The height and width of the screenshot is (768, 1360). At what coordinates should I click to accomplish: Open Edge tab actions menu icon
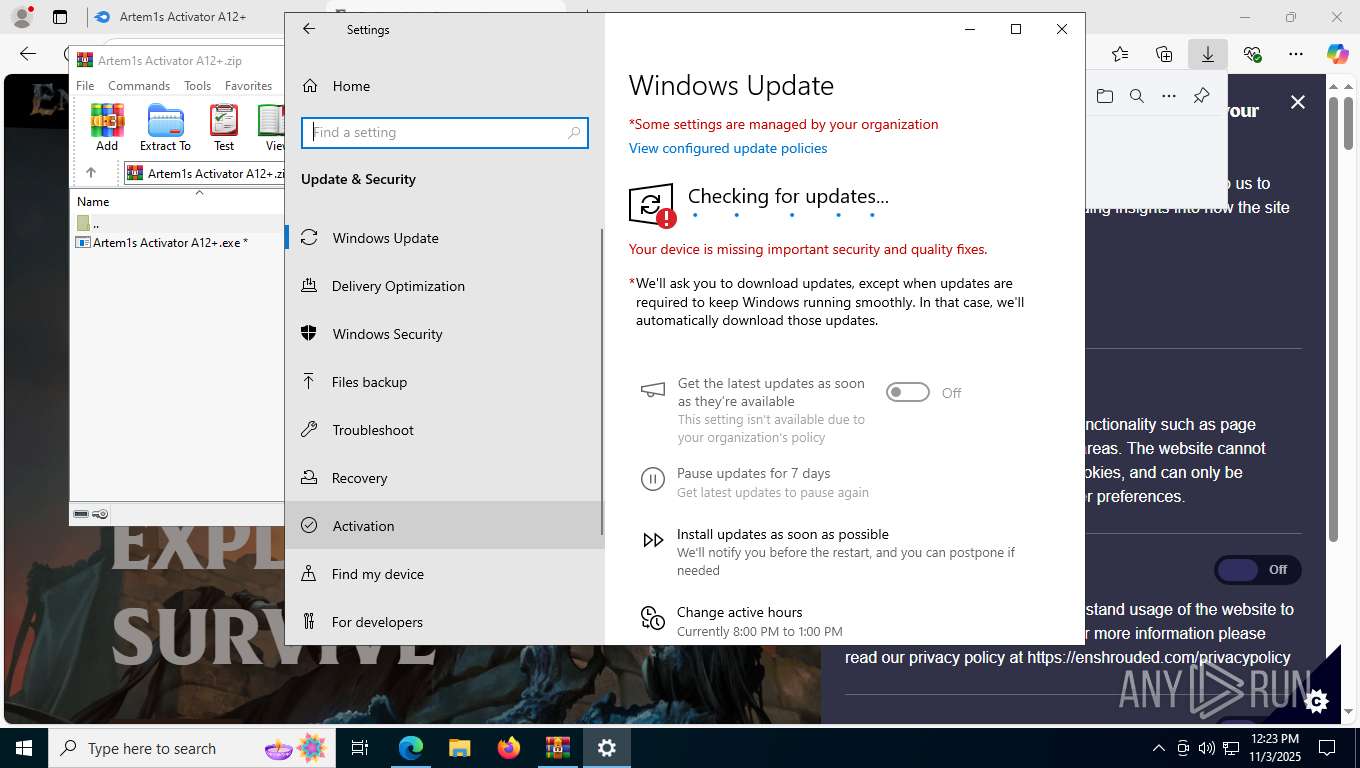60,17
